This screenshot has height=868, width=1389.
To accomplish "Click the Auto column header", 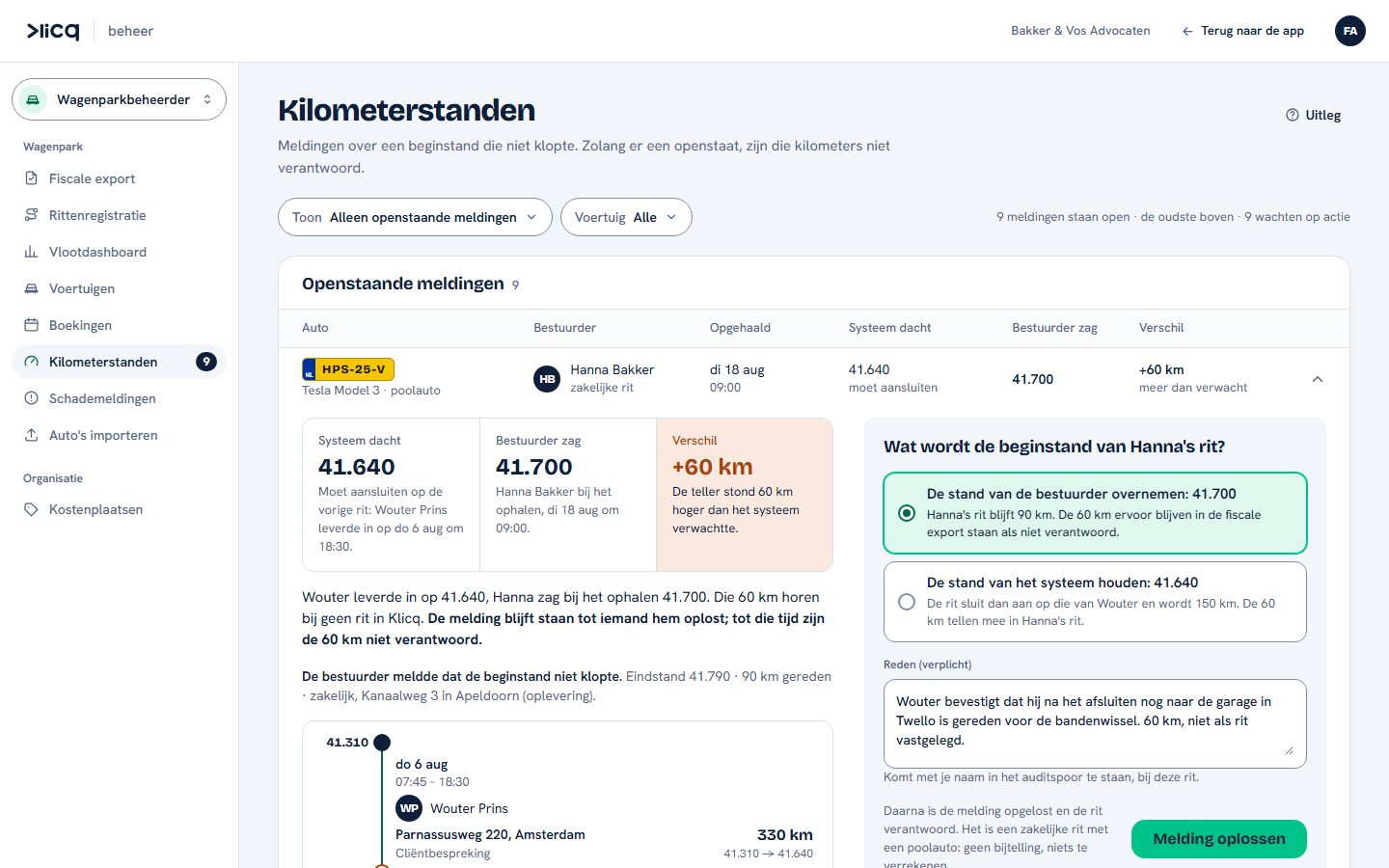I will pyautogui.click(x=314, y=328).
